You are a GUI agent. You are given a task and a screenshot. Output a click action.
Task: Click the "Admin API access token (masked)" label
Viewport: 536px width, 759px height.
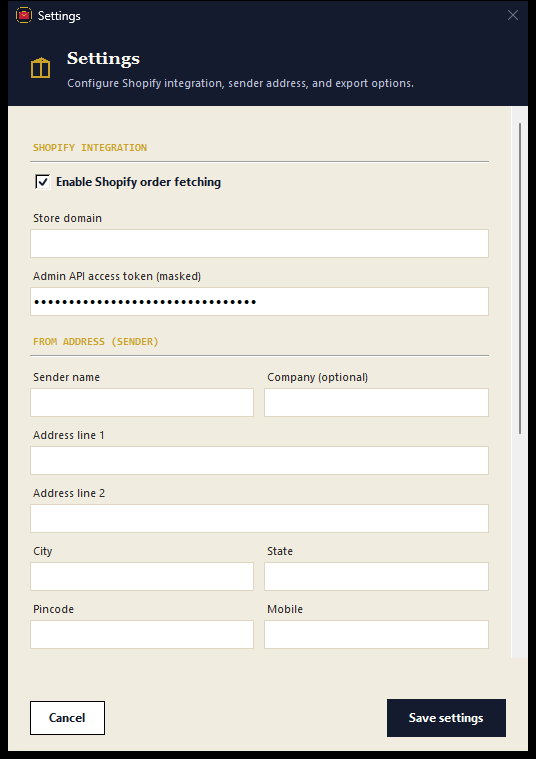point(117,276)
